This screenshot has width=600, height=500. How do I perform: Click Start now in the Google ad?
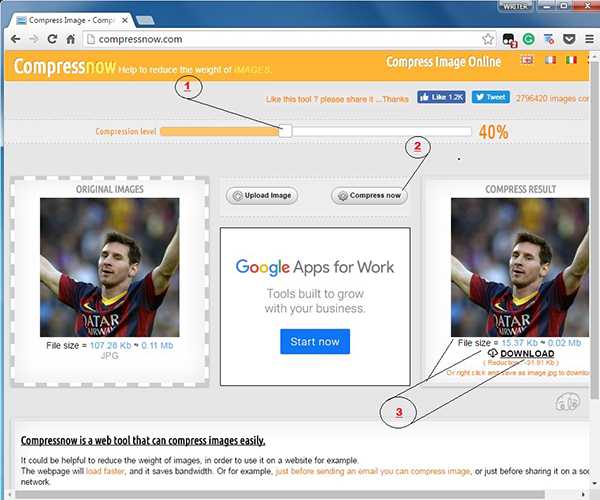[315, 342]
